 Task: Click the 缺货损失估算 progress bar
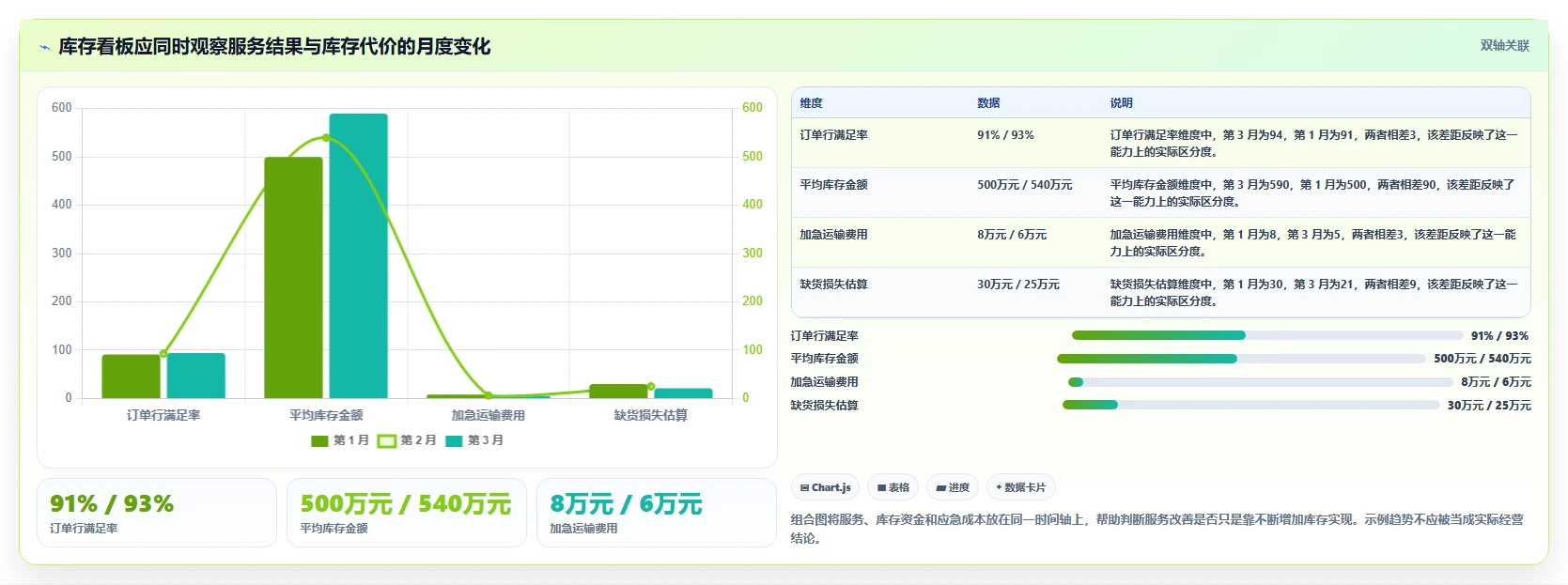[1250, 406]
